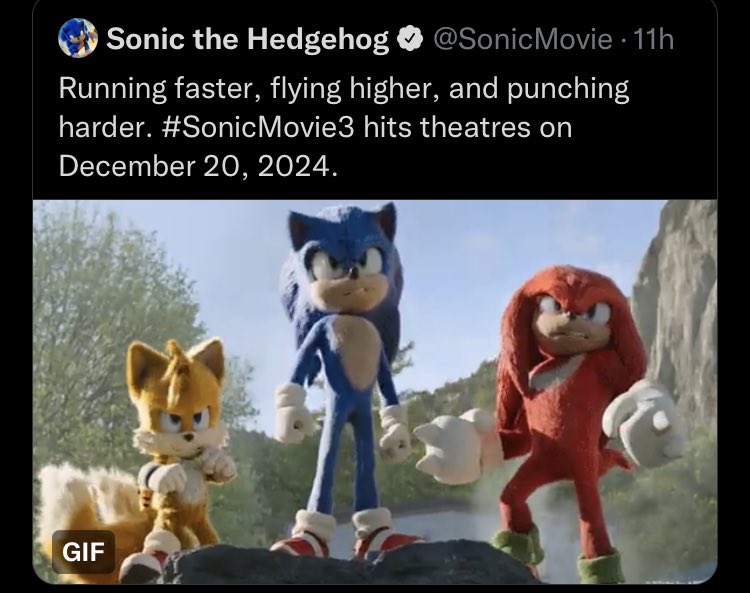Click the verified badge beside Sonic the Hedgehog

click(x=410, y=39)
